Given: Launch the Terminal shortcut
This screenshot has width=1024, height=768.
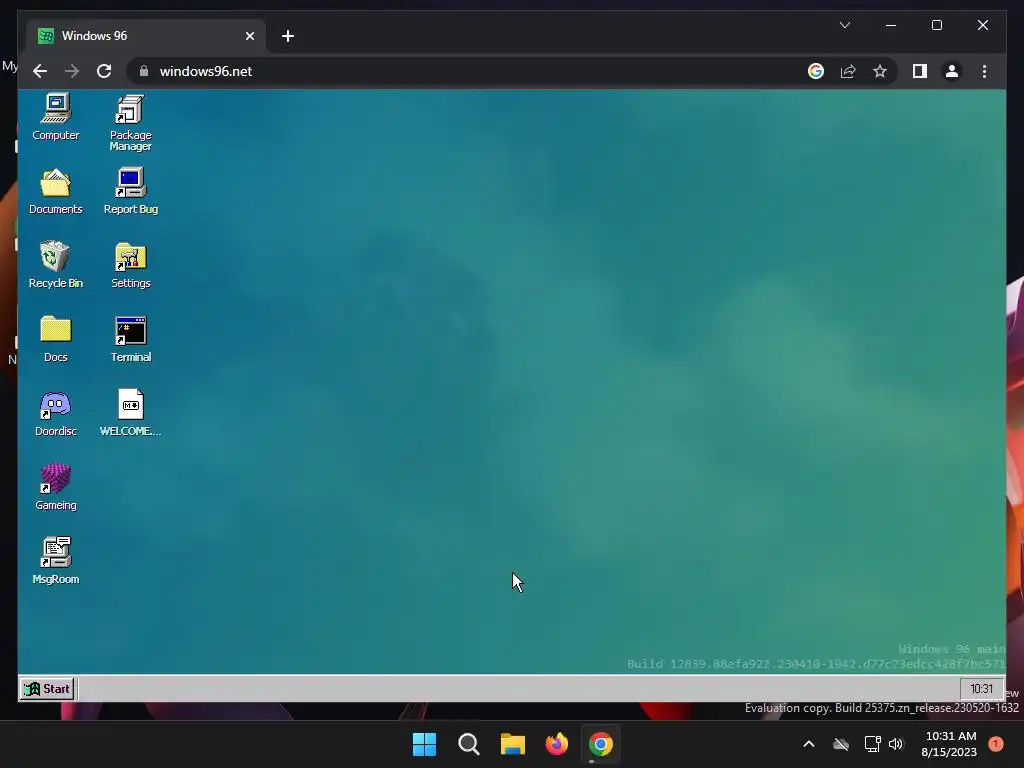Looking at the screenshot, I should click(131, 339).
